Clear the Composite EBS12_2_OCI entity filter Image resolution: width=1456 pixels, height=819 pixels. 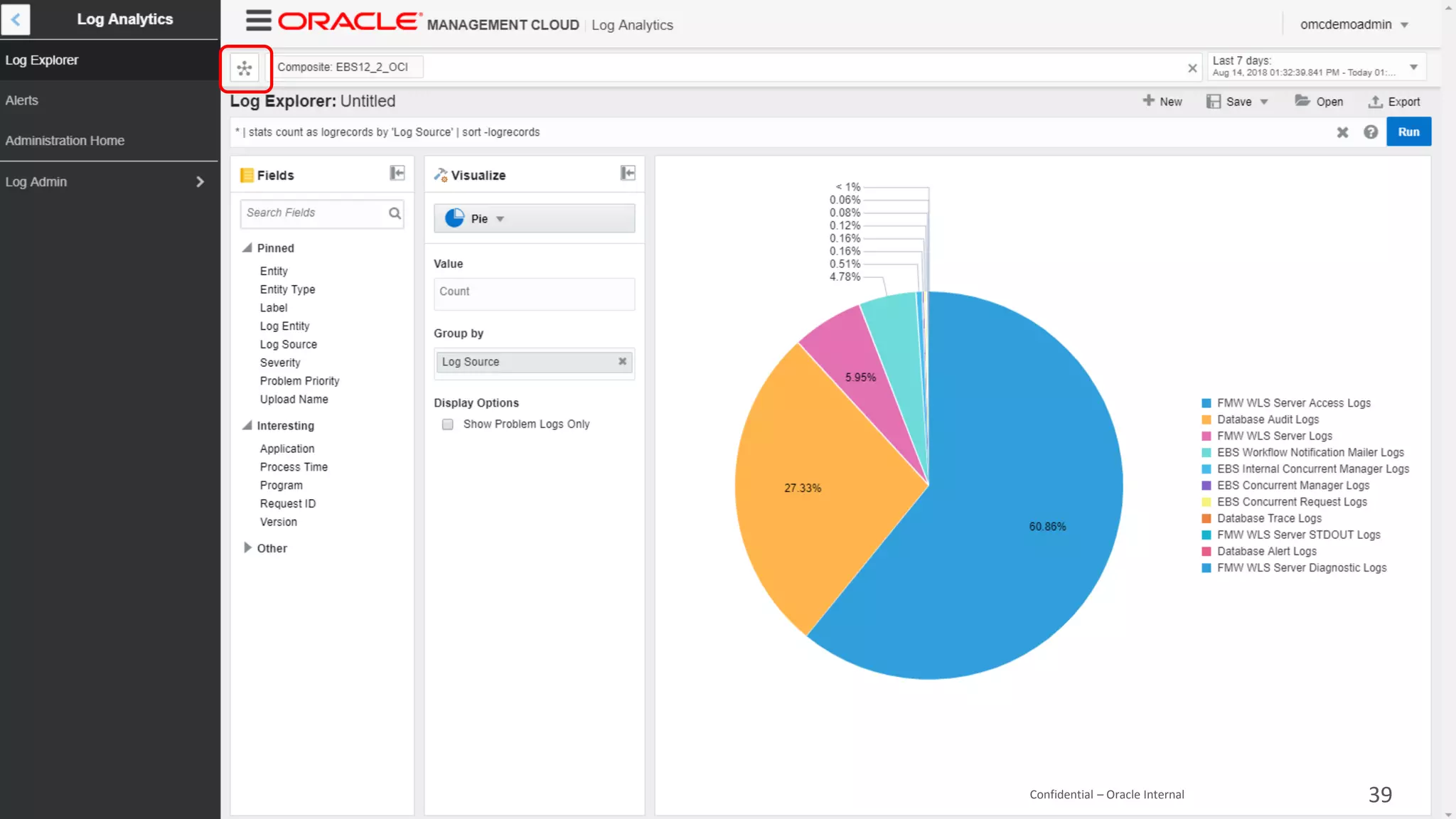click(1192, 68)
